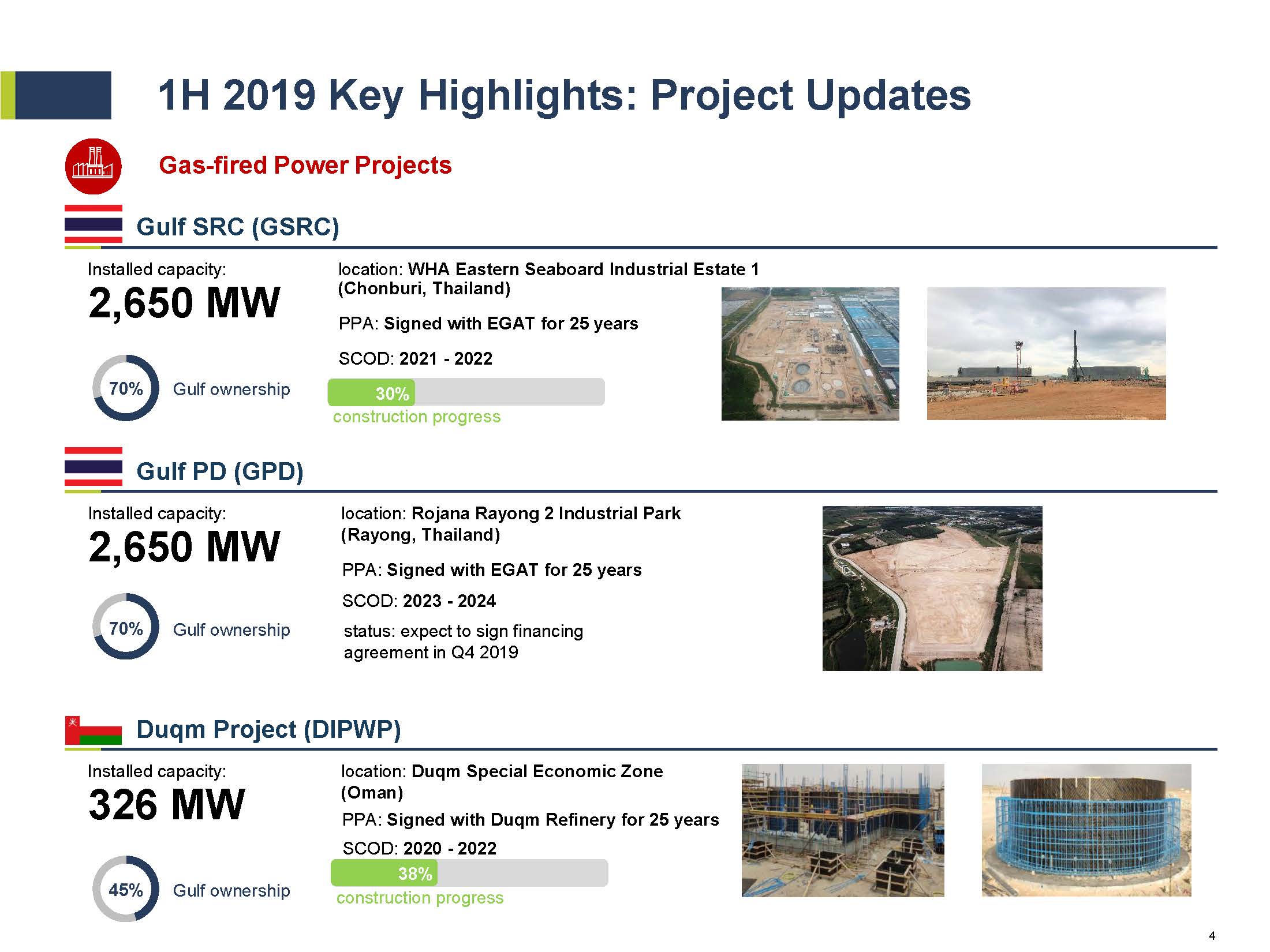Click the Duqm 38% construction progress bar

click(469, 873)
